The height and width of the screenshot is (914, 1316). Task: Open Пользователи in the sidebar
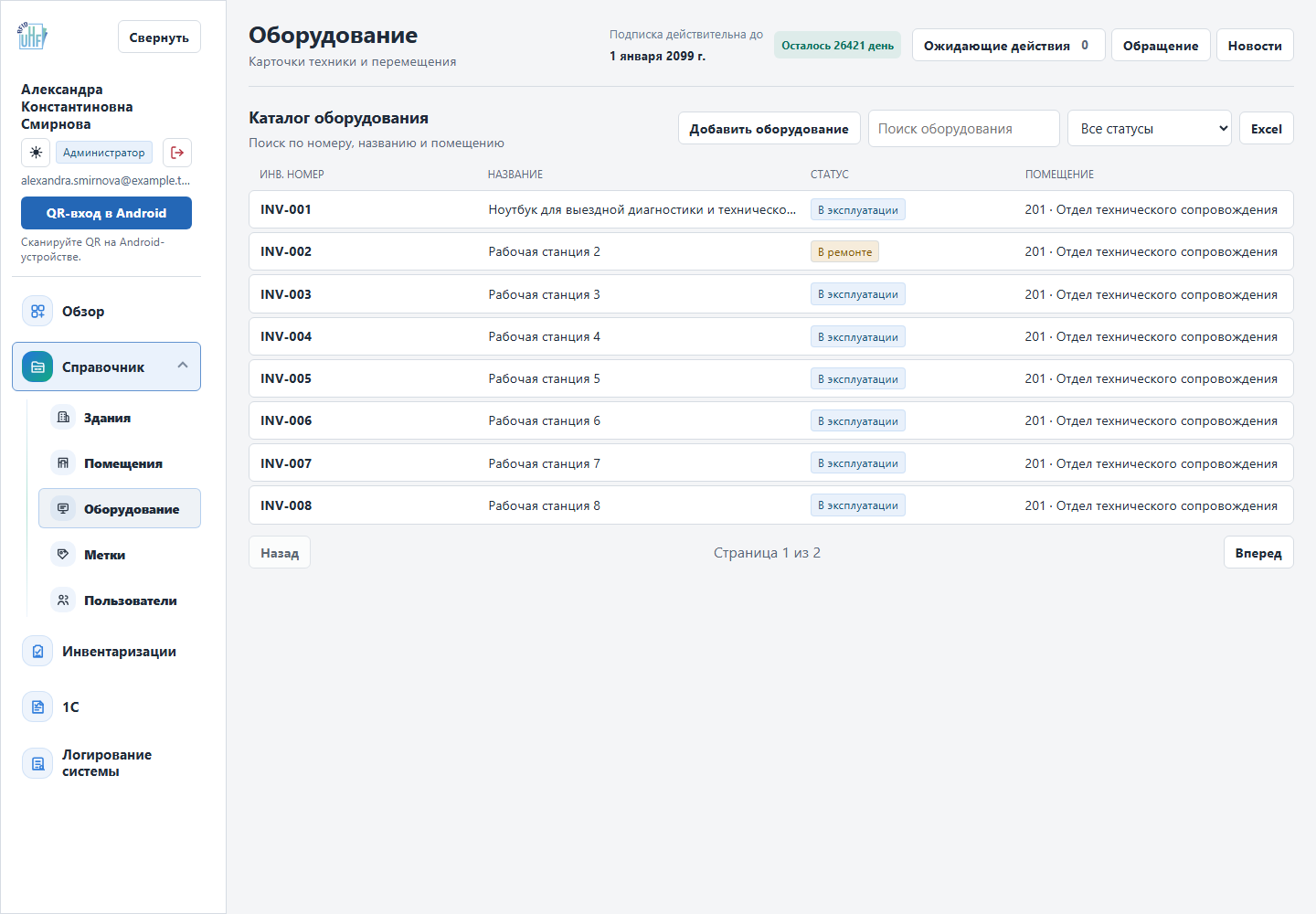(120, 600)
